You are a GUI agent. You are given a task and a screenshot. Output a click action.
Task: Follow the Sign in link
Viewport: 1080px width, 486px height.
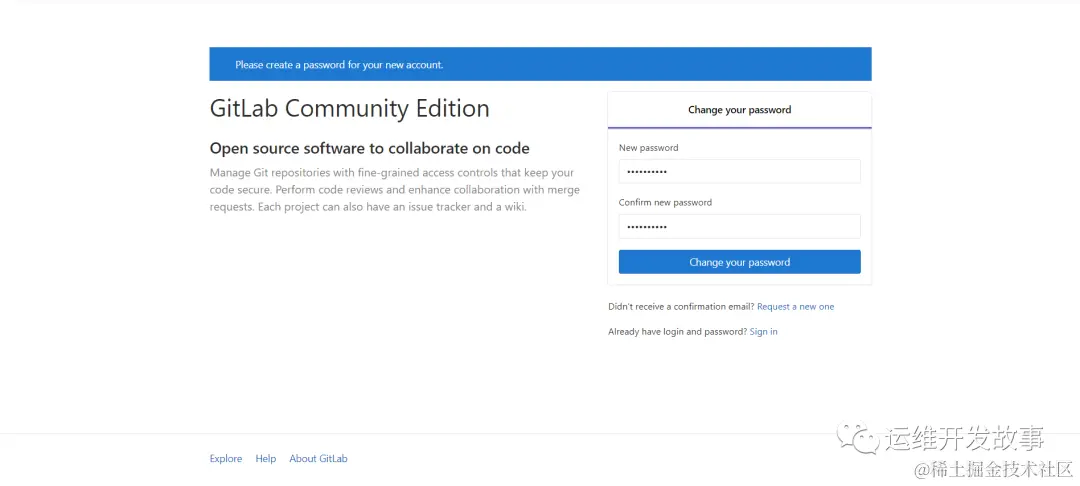[763, 332]
